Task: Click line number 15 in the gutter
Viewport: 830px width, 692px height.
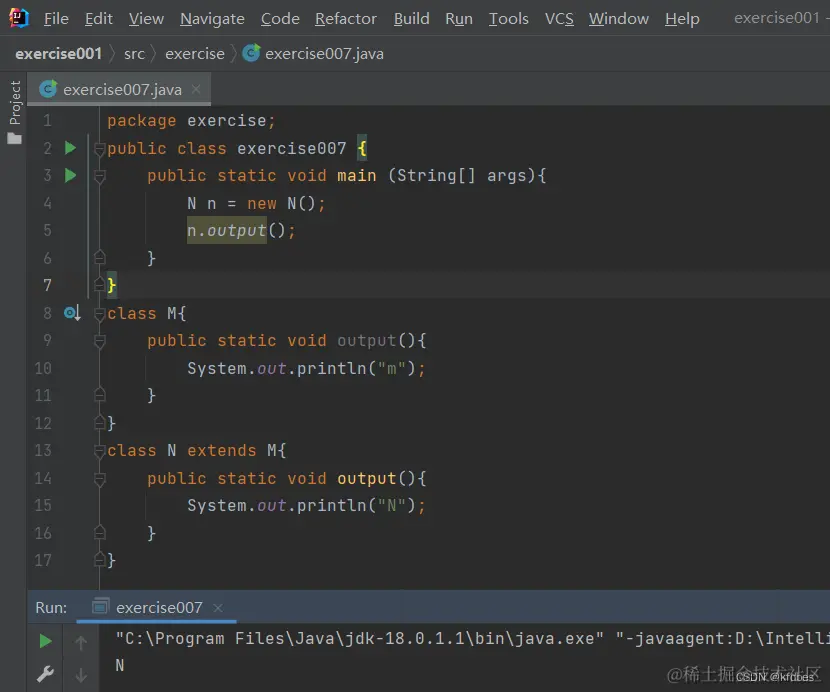Action: click(x=43, y=505)
